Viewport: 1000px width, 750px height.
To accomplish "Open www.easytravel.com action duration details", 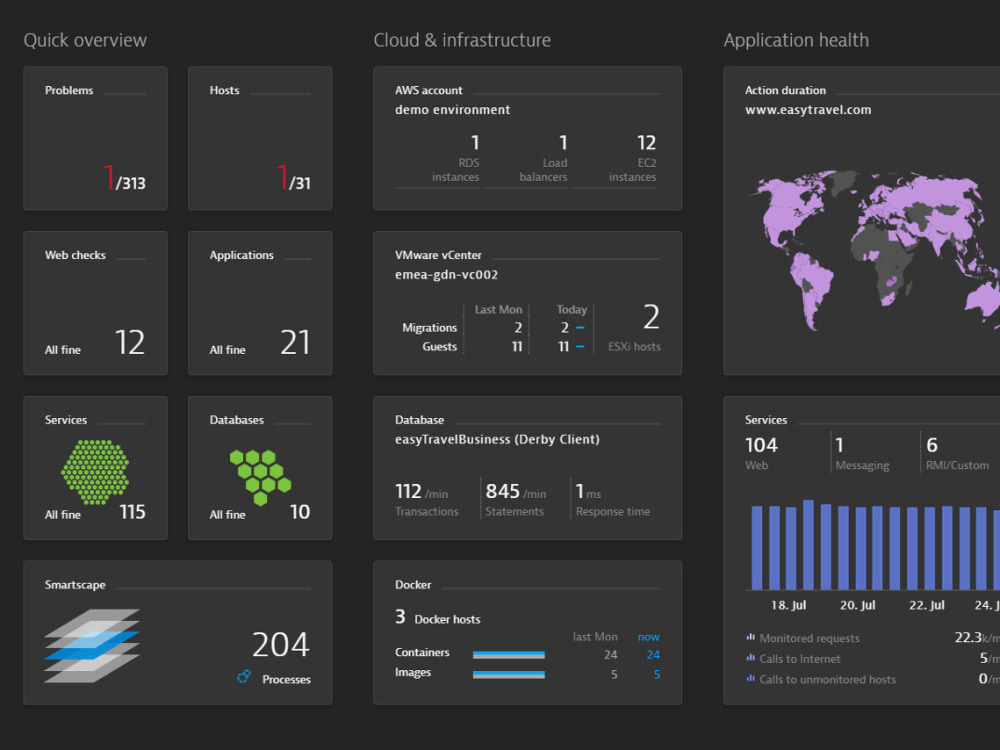I will pyautogui.click(x=810, y=110).
